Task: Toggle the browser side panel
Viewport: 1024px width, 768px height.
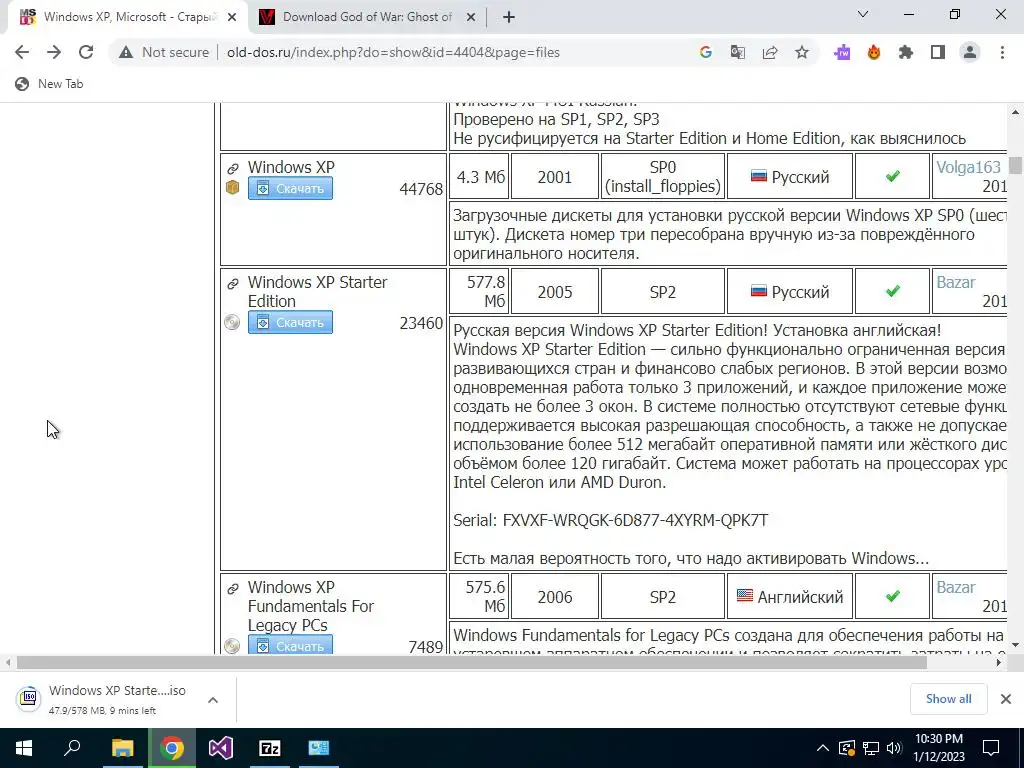Action: tap(938, 52)
